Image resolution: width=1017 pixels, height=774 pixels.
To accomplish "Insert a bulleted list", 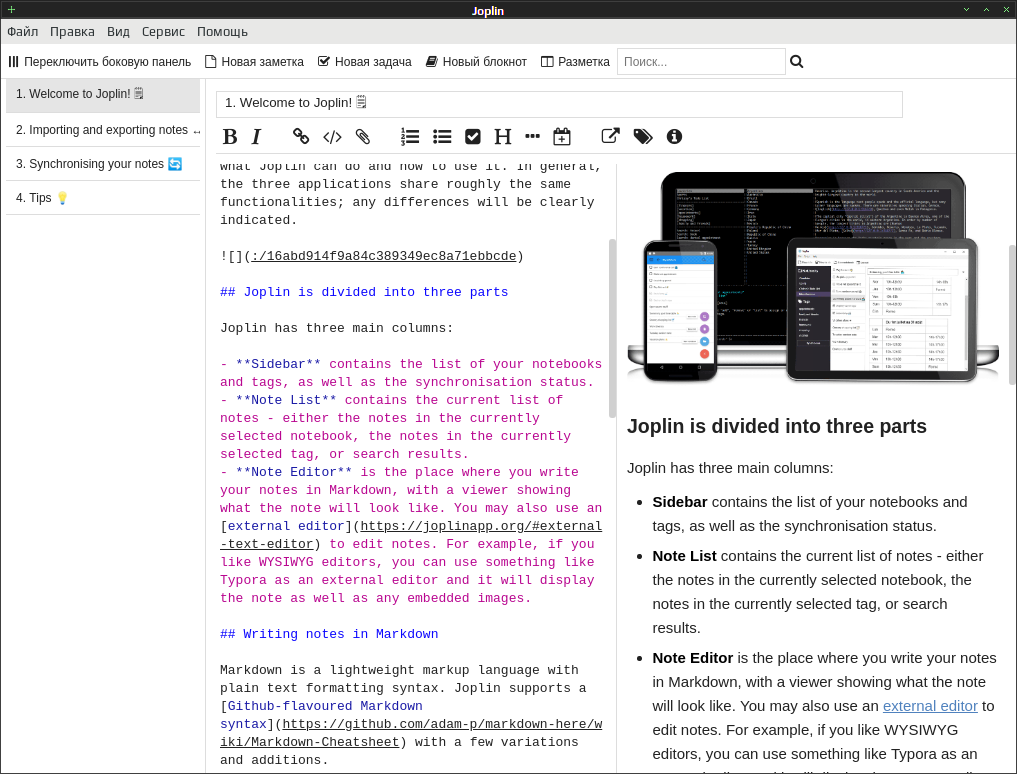I will [442, 136].
